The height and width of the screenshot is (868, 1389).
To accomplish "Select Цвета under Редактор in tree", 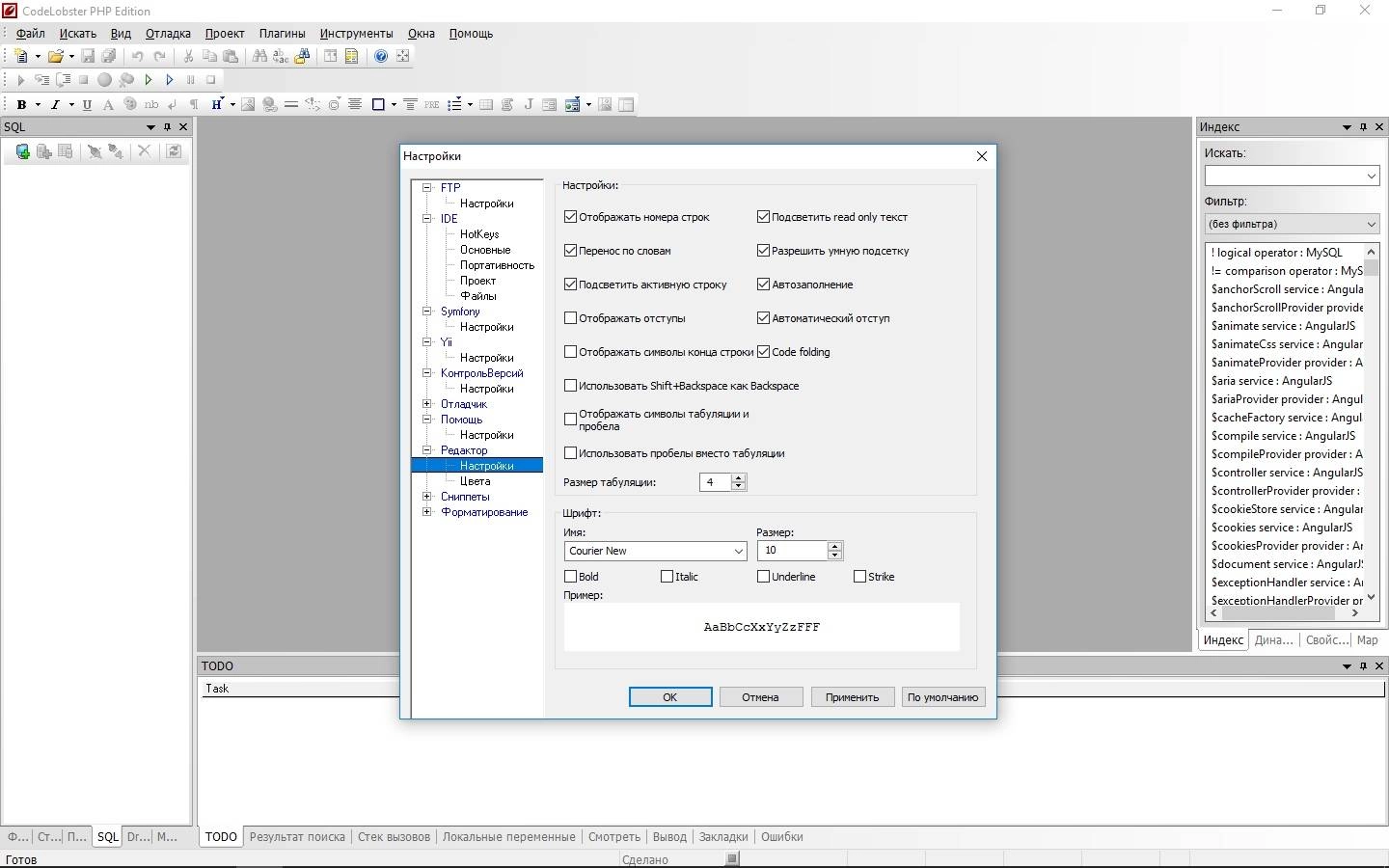I will 475,481.
